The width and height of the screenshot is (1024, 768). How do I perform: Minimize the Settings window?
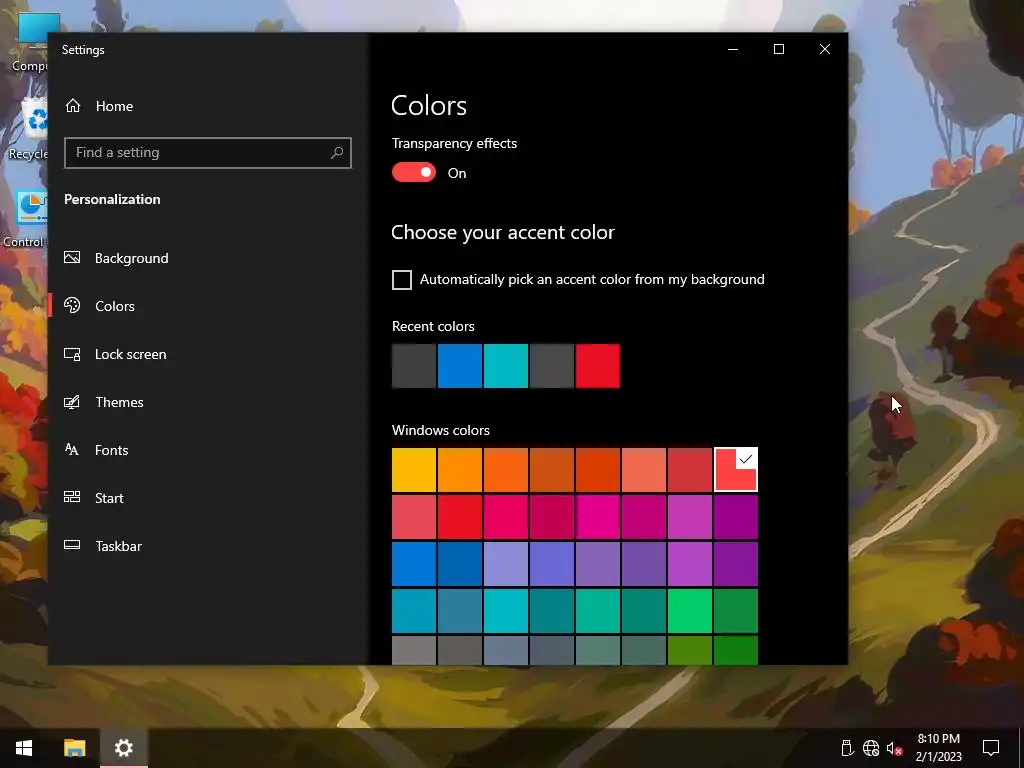733,49
